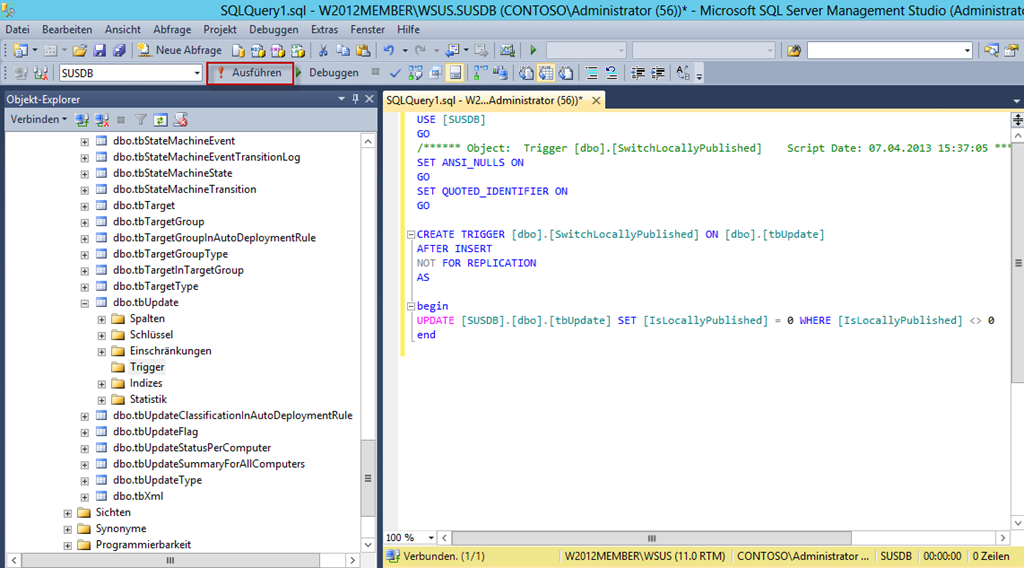Screen dimensions: 1024x568
Task: Click the change connection icon
Action: pyautogui.click(x=40, y=73)
